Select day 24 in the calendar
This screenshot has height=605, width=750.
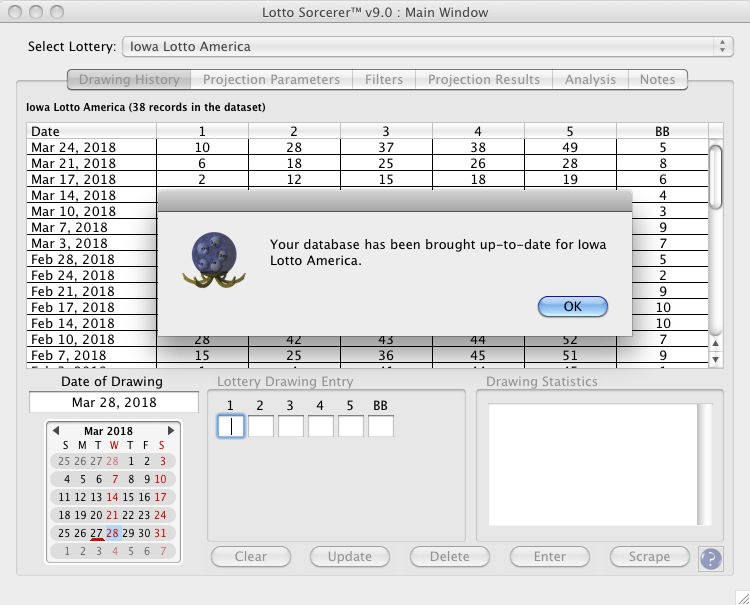tap(160, 515)
